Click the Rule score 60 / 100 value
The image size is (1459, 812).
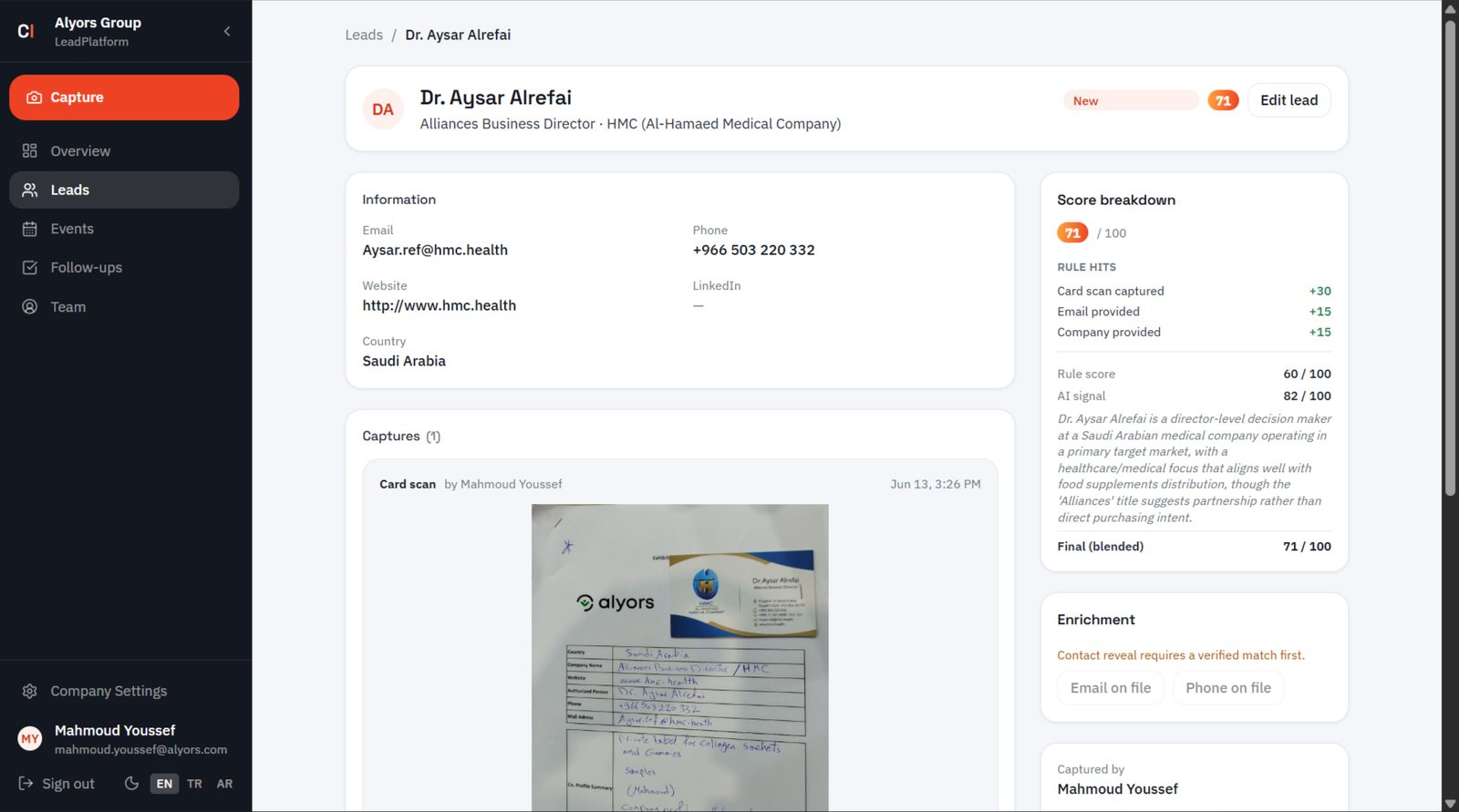[1307, 374]
